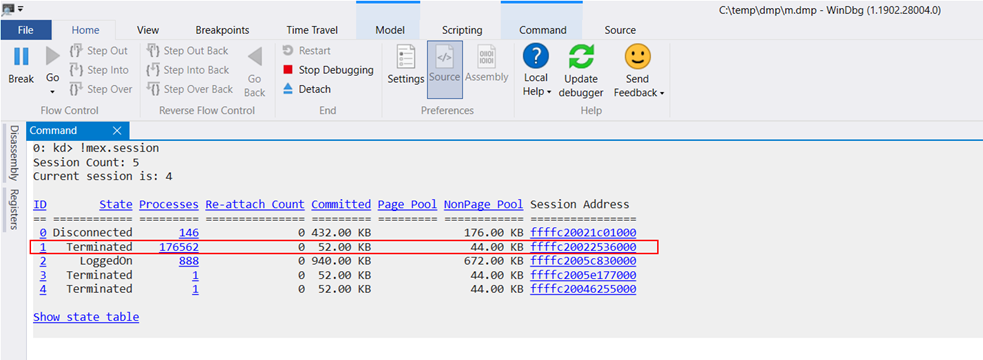983x360 pixels.
Task: Click session address ffffc20046255000
Action: pos(583,289)
